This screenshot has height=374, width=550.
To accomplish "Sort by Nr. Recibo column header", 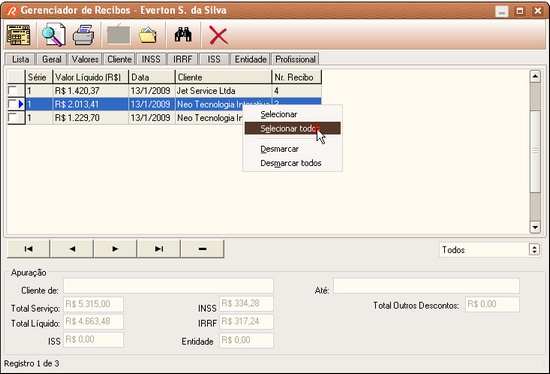I will 296,77.
